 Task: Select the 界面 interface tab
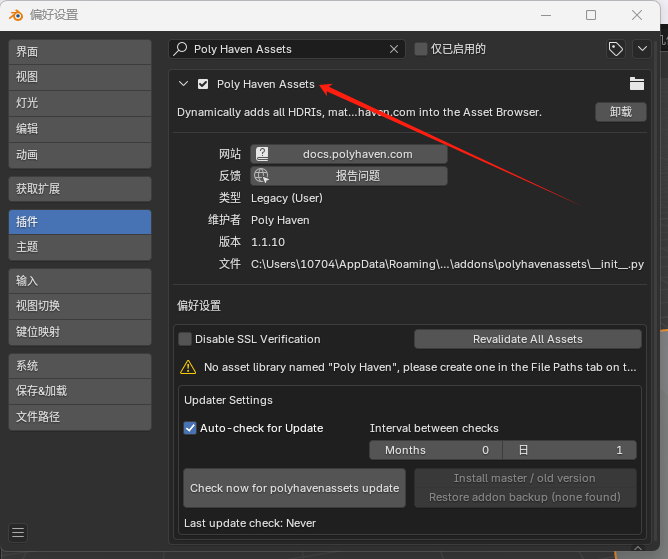click(80, 52)
